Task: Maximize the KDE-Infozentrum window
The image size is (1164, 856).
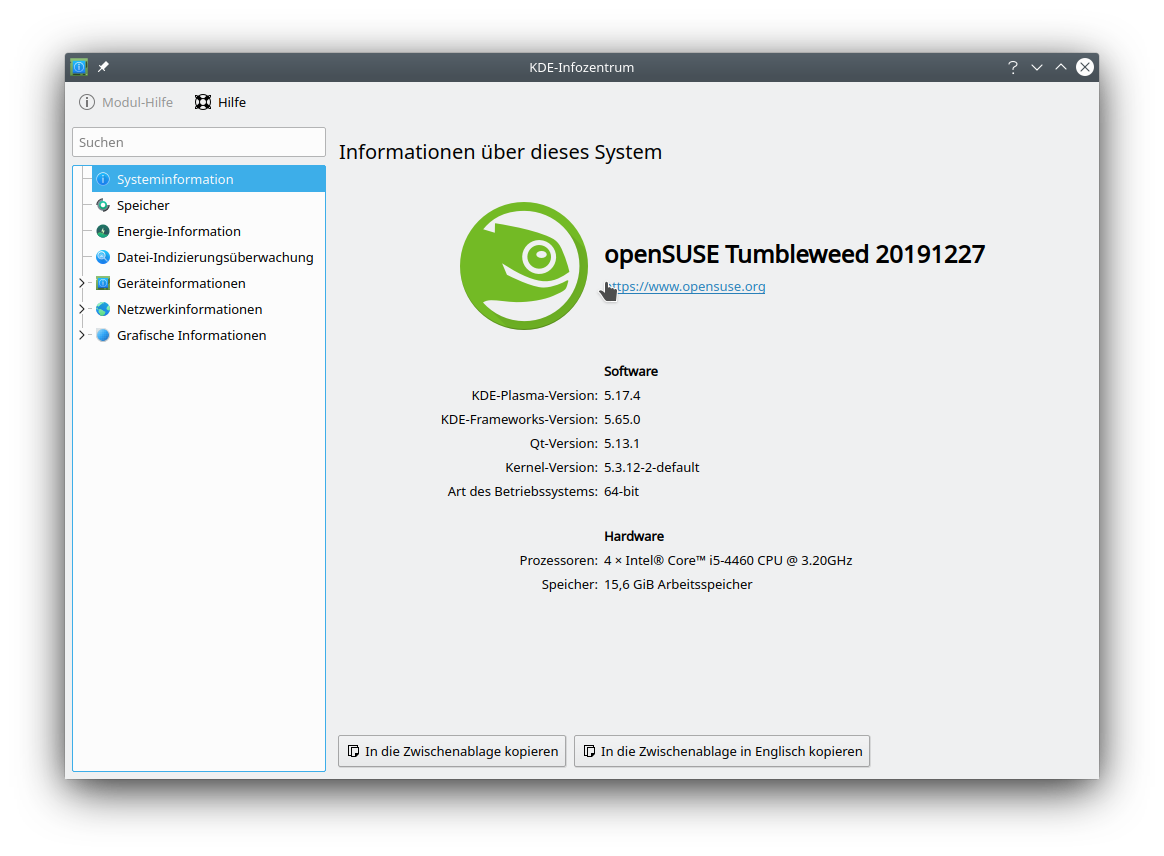Action: point(1061,67)
